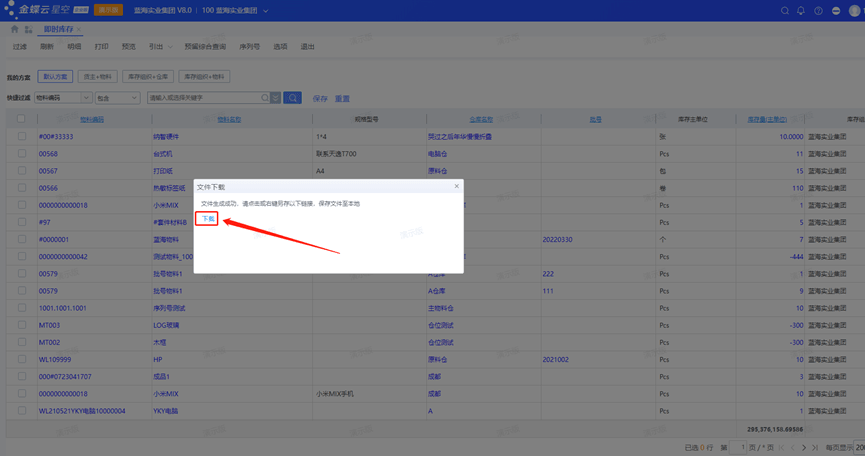
Task: Open the notification bell icon
Action: click(x=801, y=10)
